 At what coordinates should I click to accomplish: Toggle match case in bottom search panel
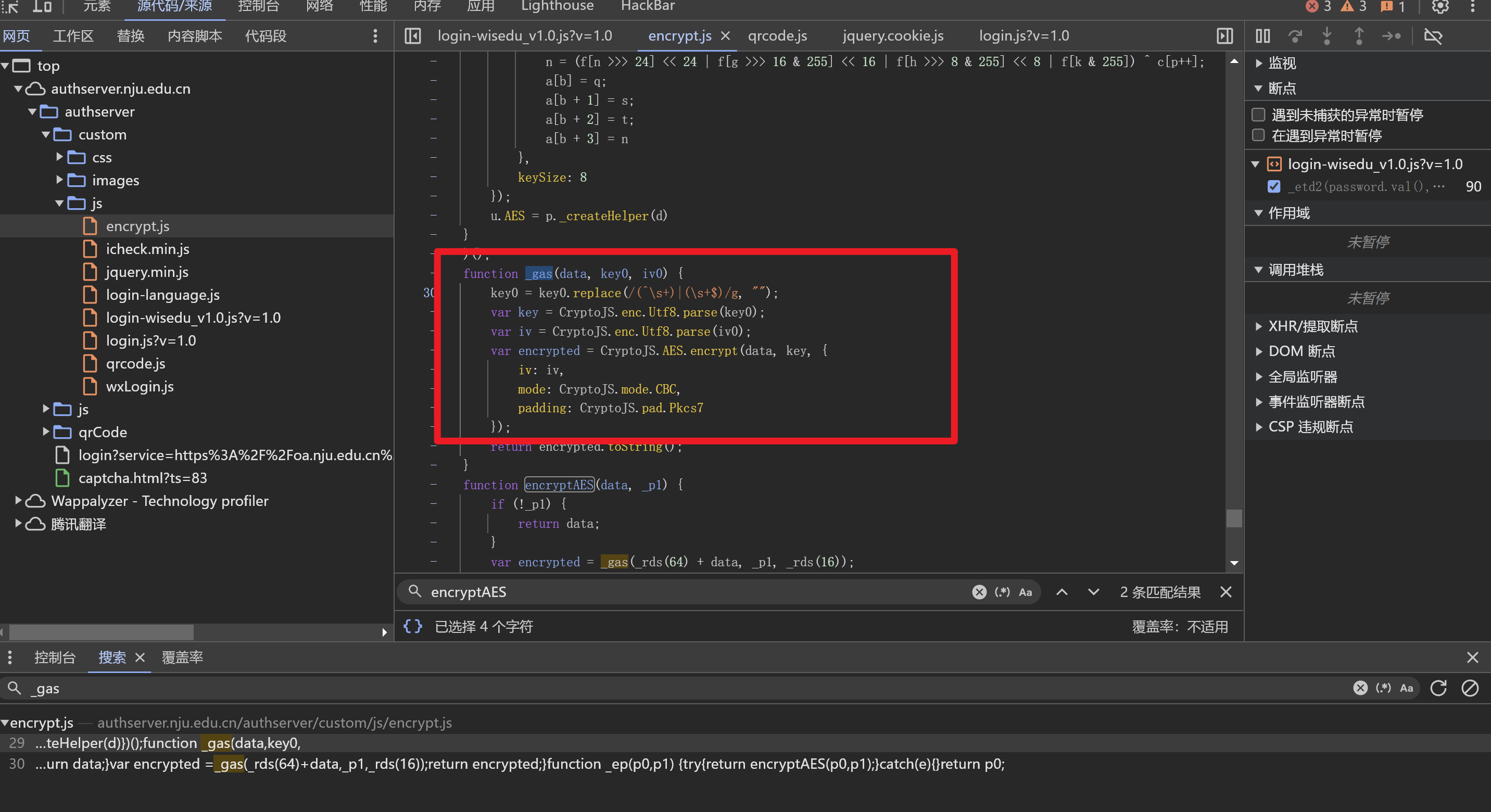click(1407, 688)
